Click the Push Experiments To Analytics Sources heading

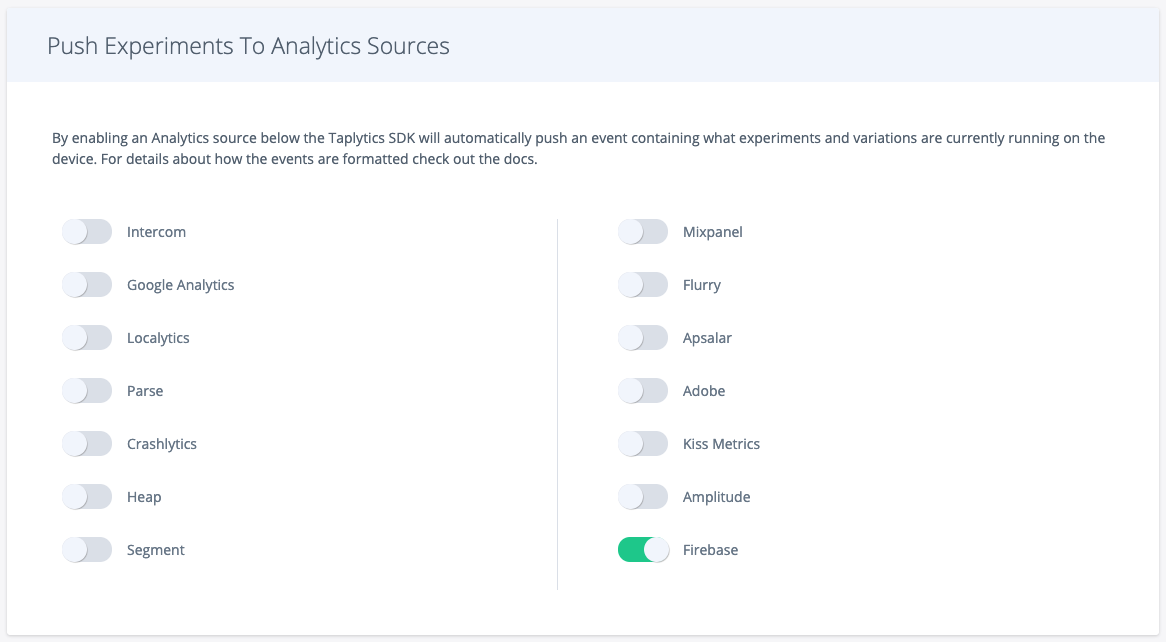[248, 46]
